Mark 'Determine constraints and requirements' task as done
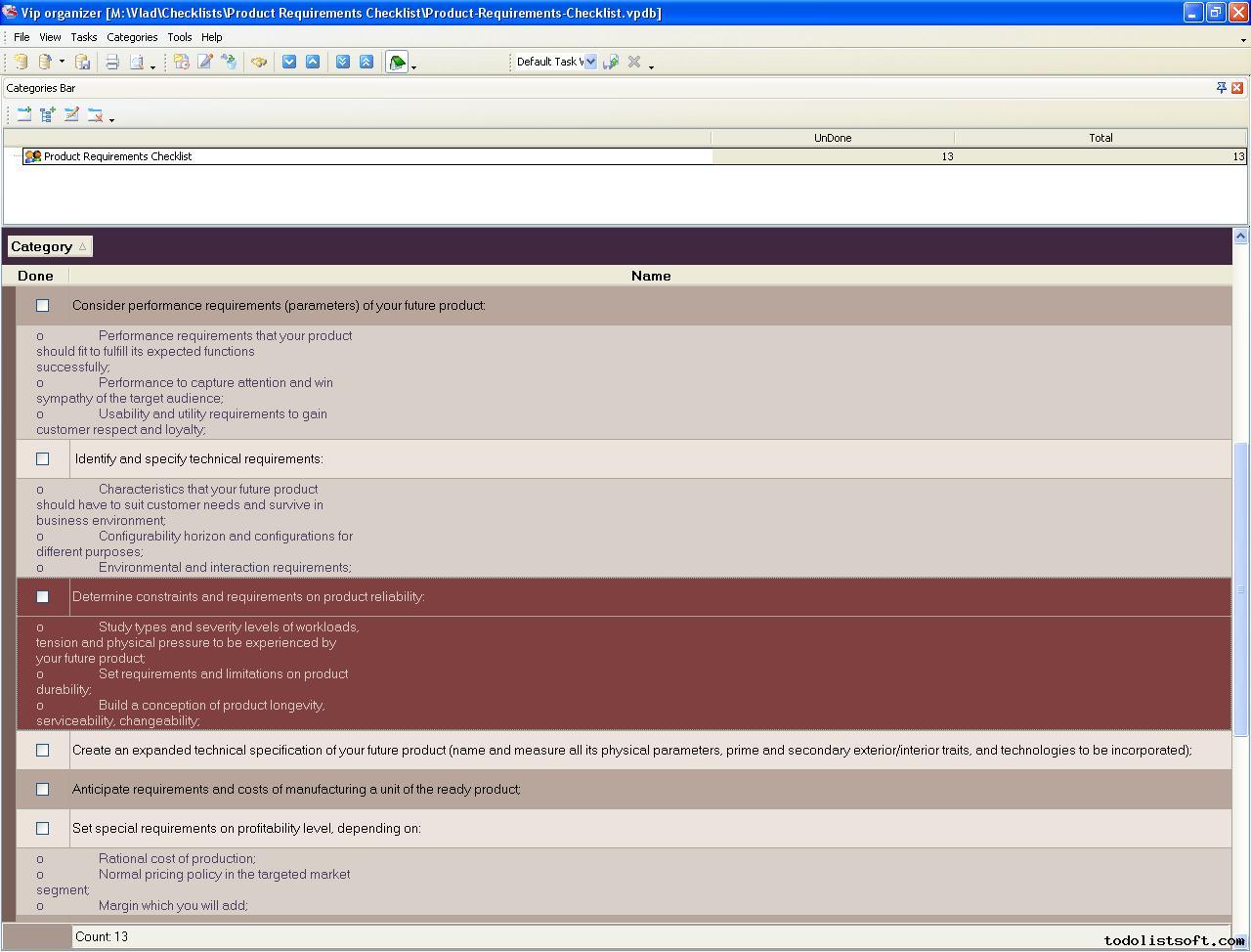Image resolution: width=1251 pixels, height=952 pixels. click(42, 596)
